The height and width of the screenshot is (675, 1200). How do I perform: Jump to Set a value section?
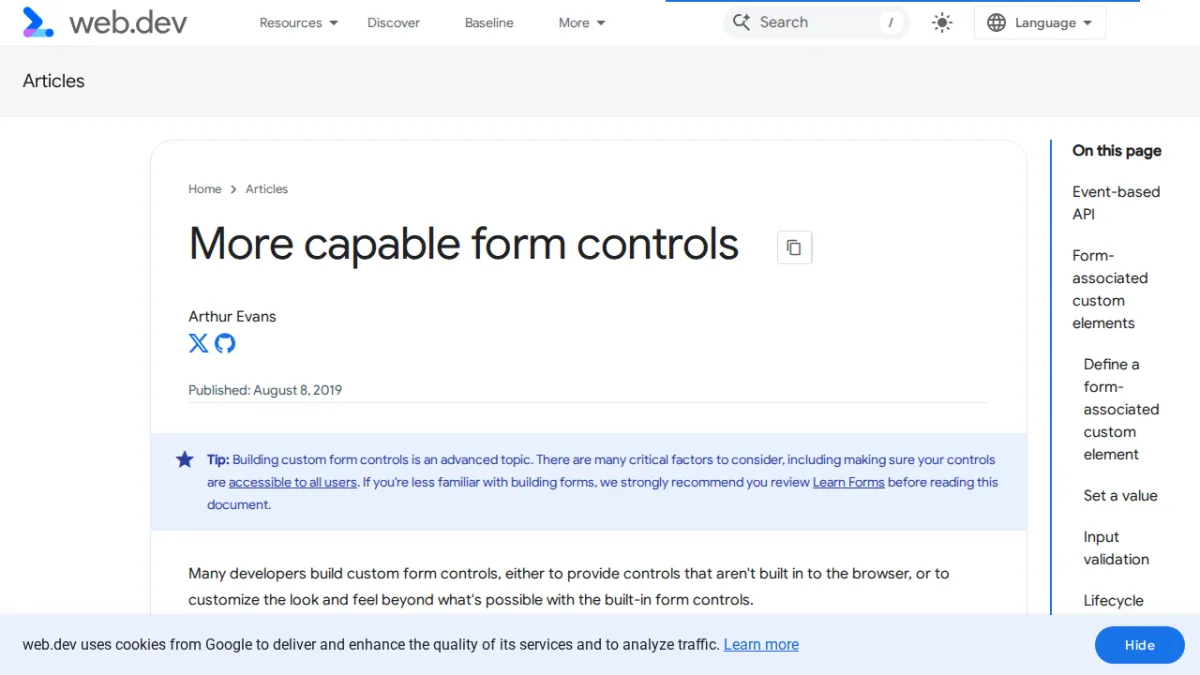[x=1120, y=496]
